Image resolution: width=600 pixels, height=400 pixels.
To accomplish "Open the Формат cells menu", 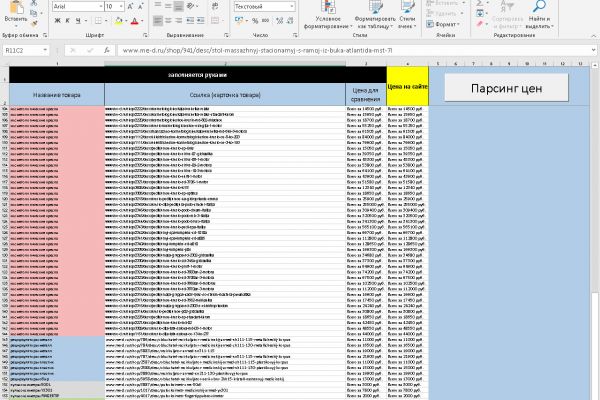I will 444,24.
